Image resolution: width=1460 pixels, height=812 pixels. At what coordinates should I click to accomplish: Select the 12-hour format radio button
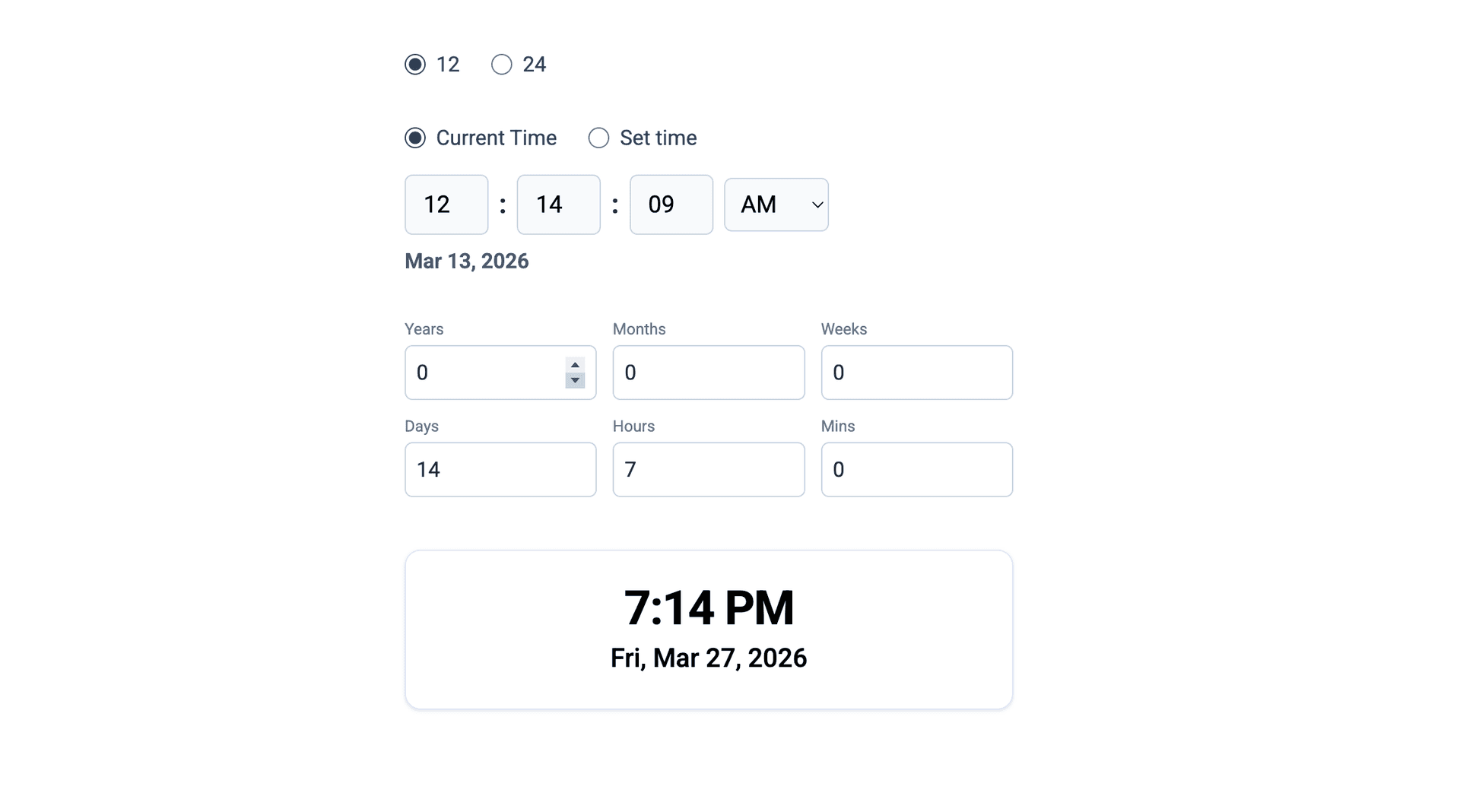[415, 65]
